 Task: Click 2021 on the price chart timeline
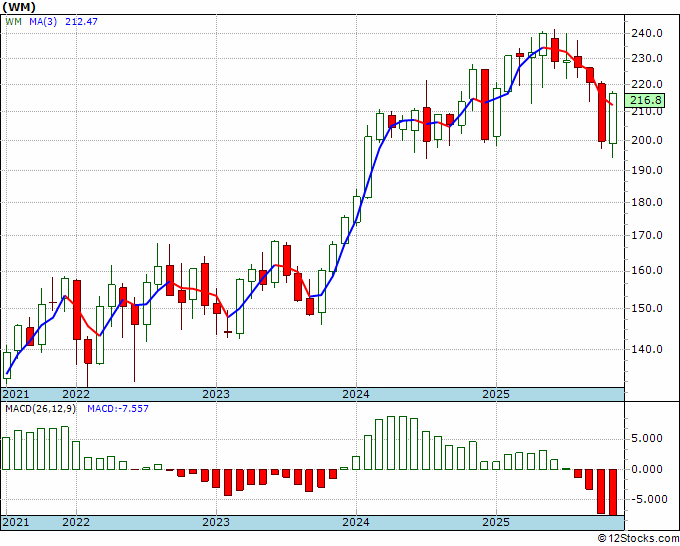(x=16, y=394)
